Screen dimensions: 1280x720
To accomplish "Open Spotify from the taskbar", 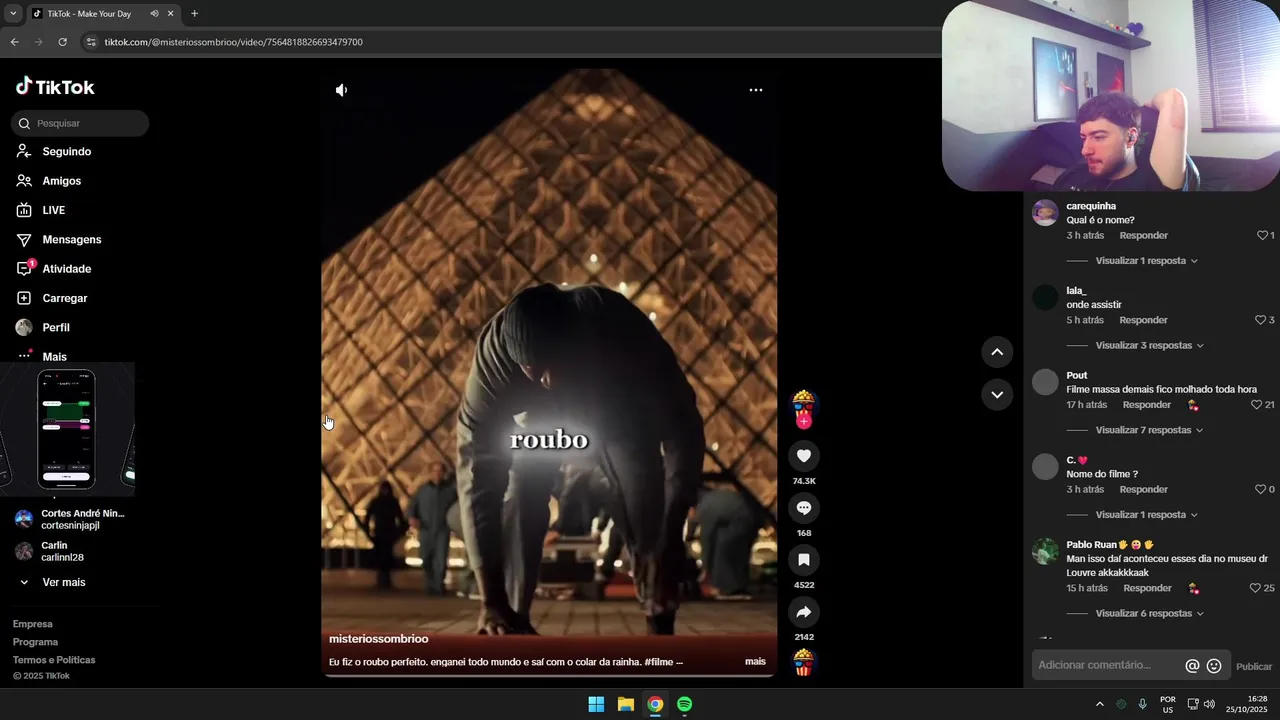I will 685,704.
